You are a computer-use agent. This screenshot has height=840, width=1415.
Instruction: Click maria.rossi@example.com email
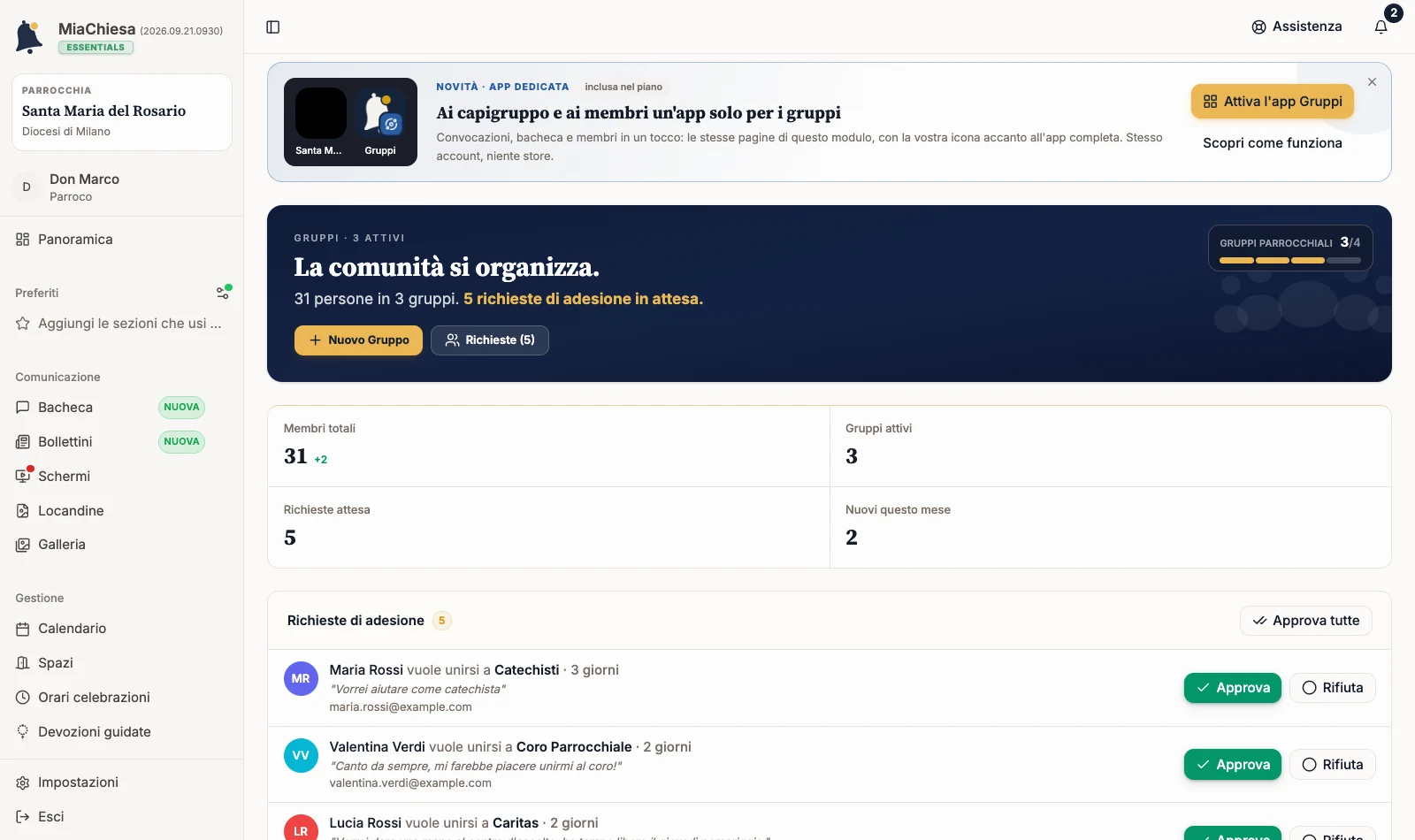401,707
